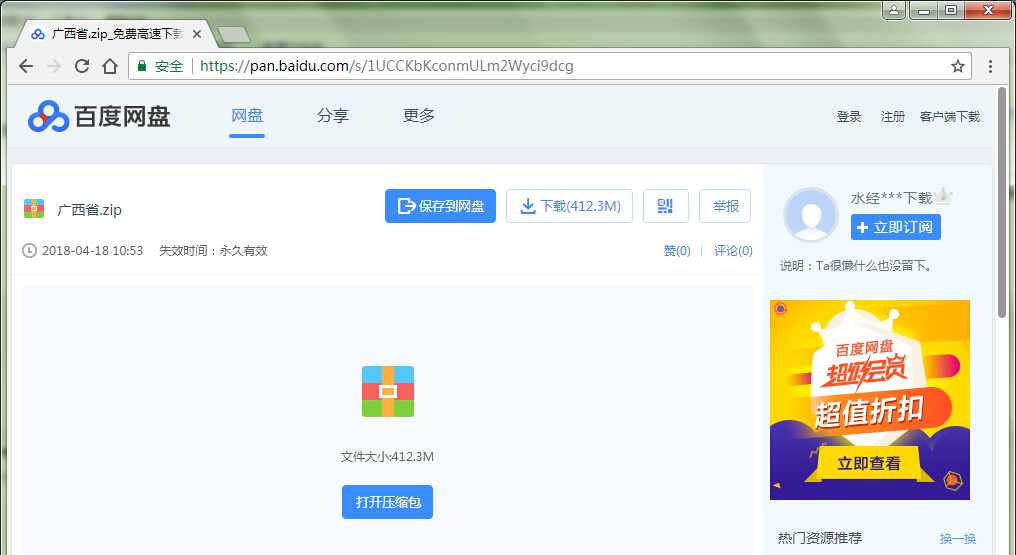The height and width of the screenshot is (555, 1016).
Task: Close the 广西省.zip browser tab
Action: point(197,34)
